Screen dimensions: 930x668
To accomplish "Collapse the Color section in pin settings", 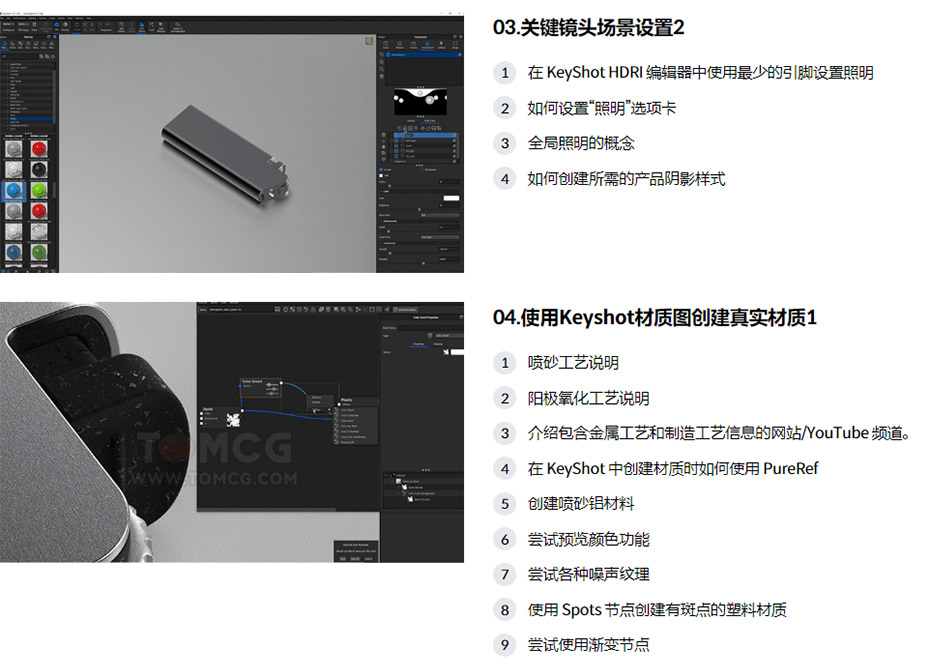I will tap(381, 191).
